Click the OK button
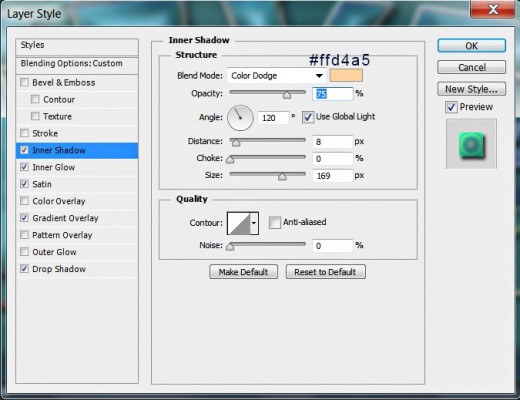Image resolution: width=520 pixels, height=400 pixels. [471, 46]
